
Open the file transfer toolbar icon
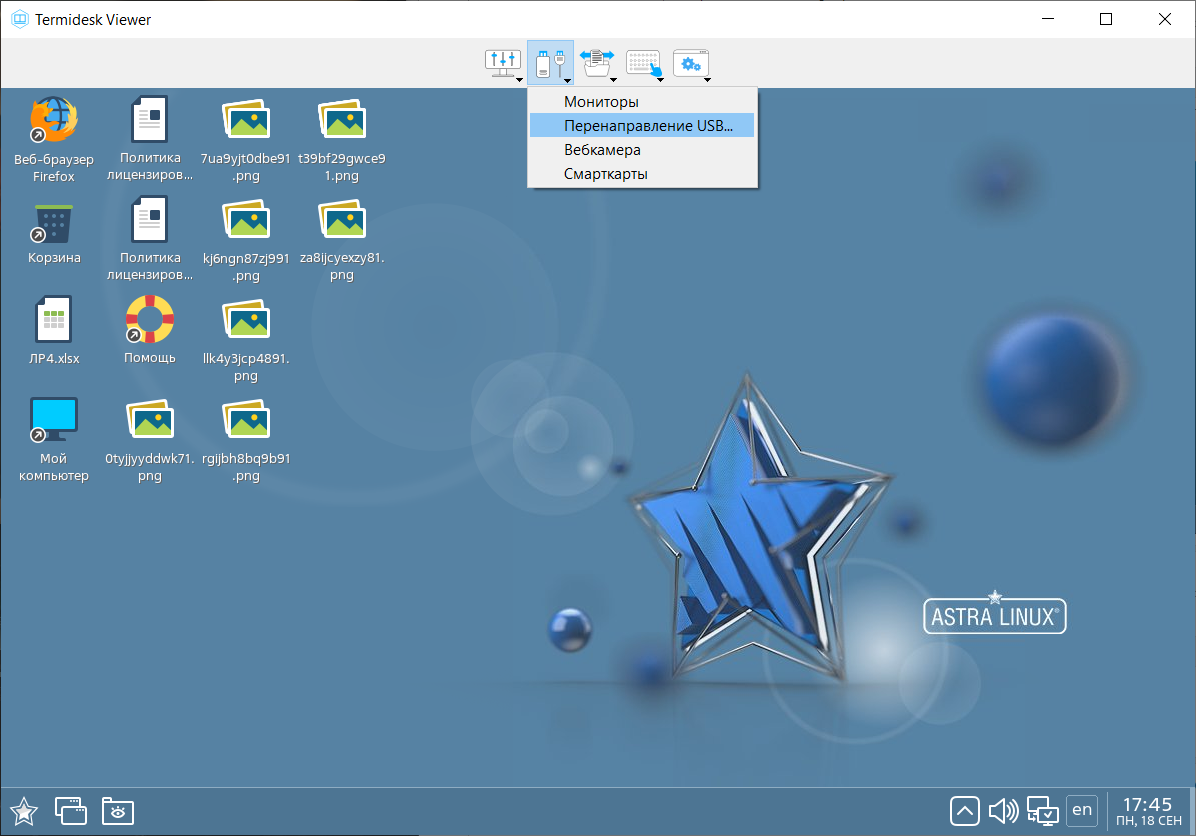click(x=596, y=63)
